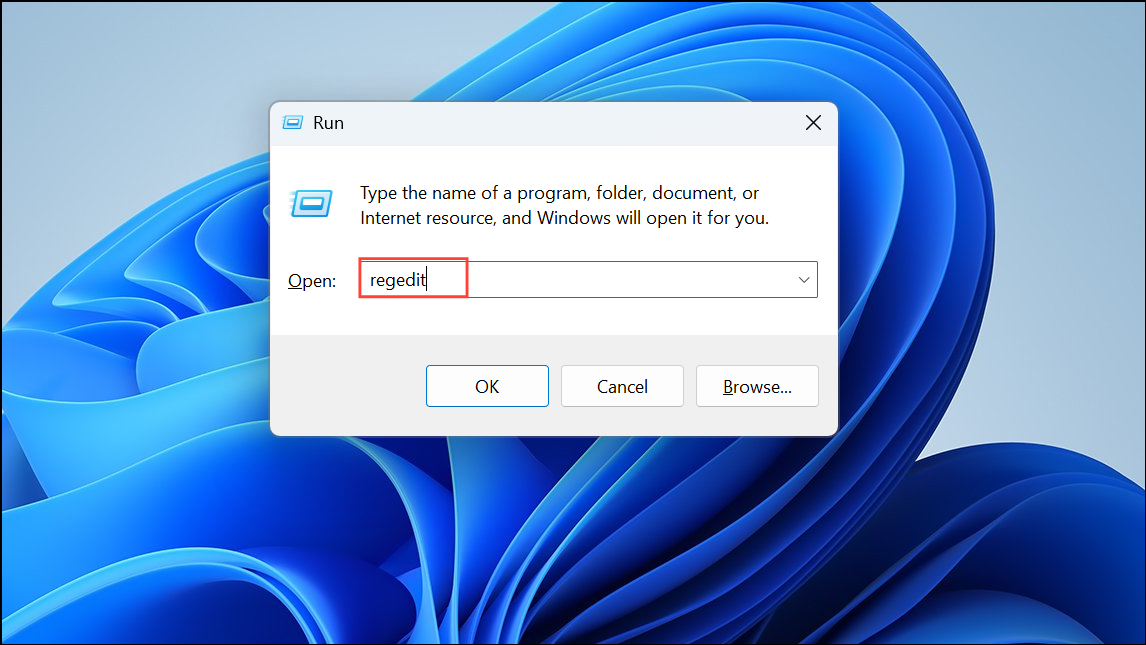The width and height of the screenshot is (1146, 645).
Task: Click the Cancel button
Action: (622, 386)
